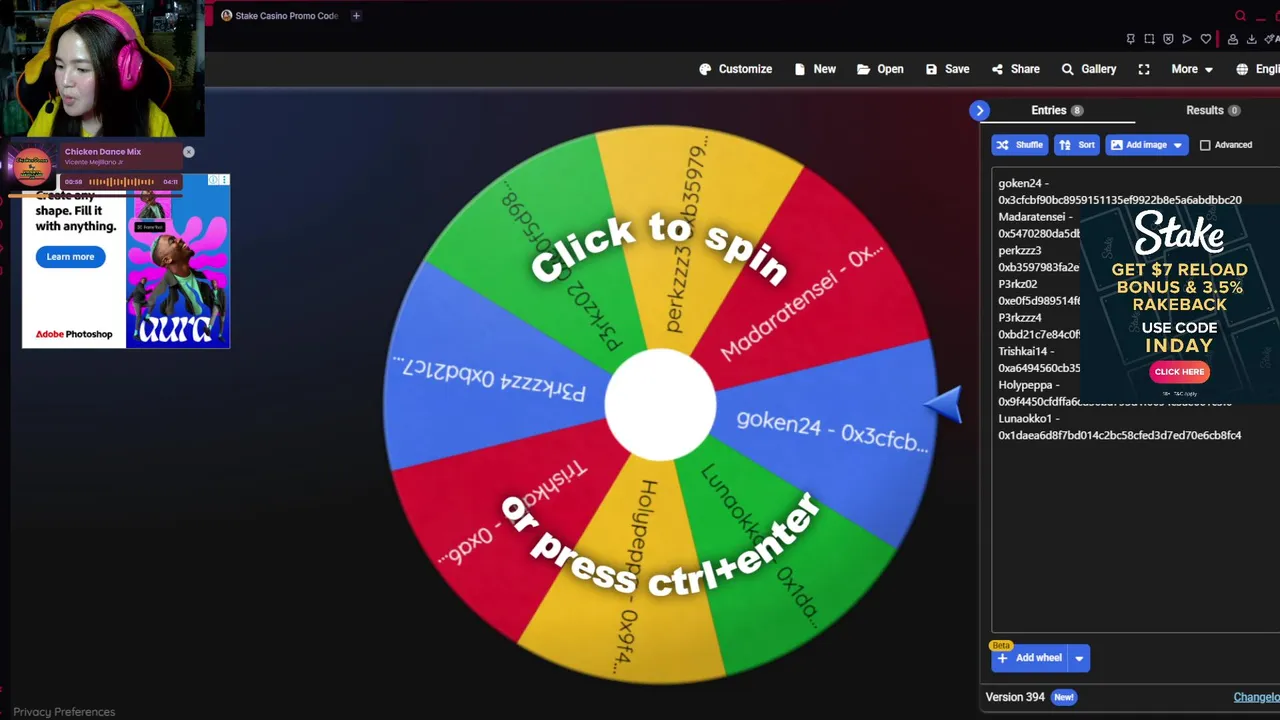Toggle fullscreen mode icon
Viewport: 1280px width, 720px height.
1144,69
